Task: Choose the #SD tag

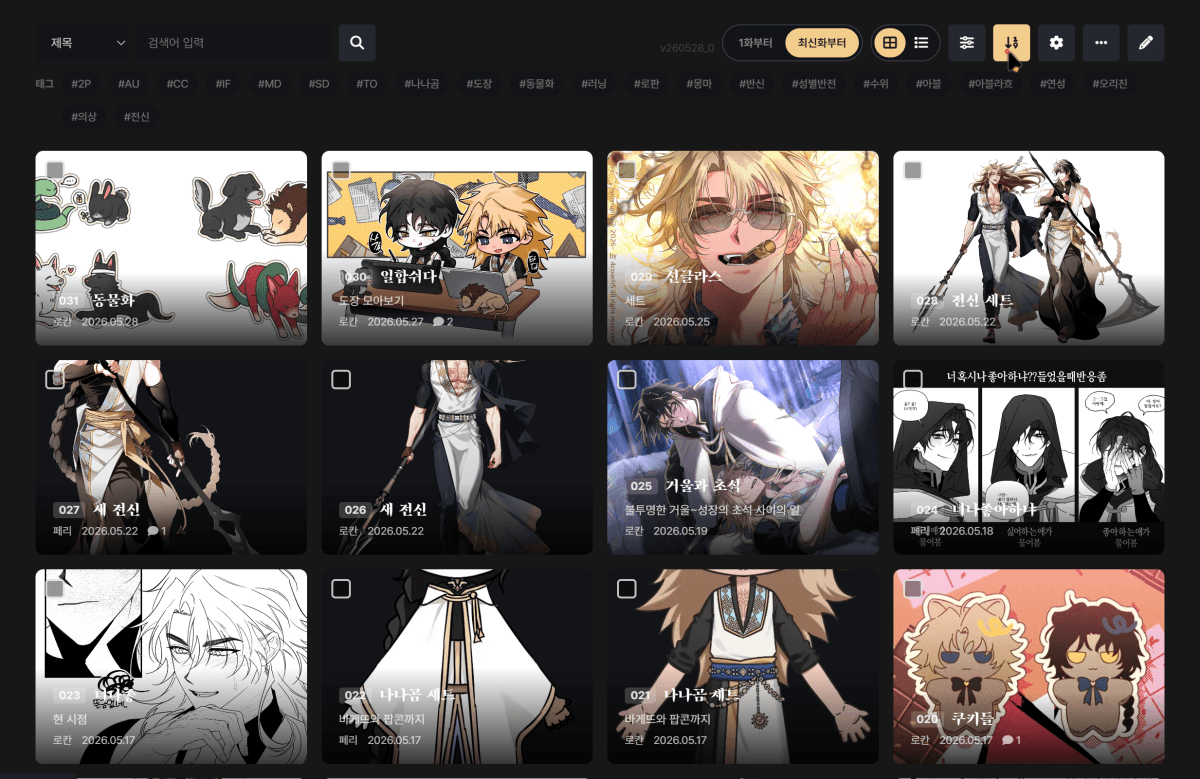Action: [319, 84]
